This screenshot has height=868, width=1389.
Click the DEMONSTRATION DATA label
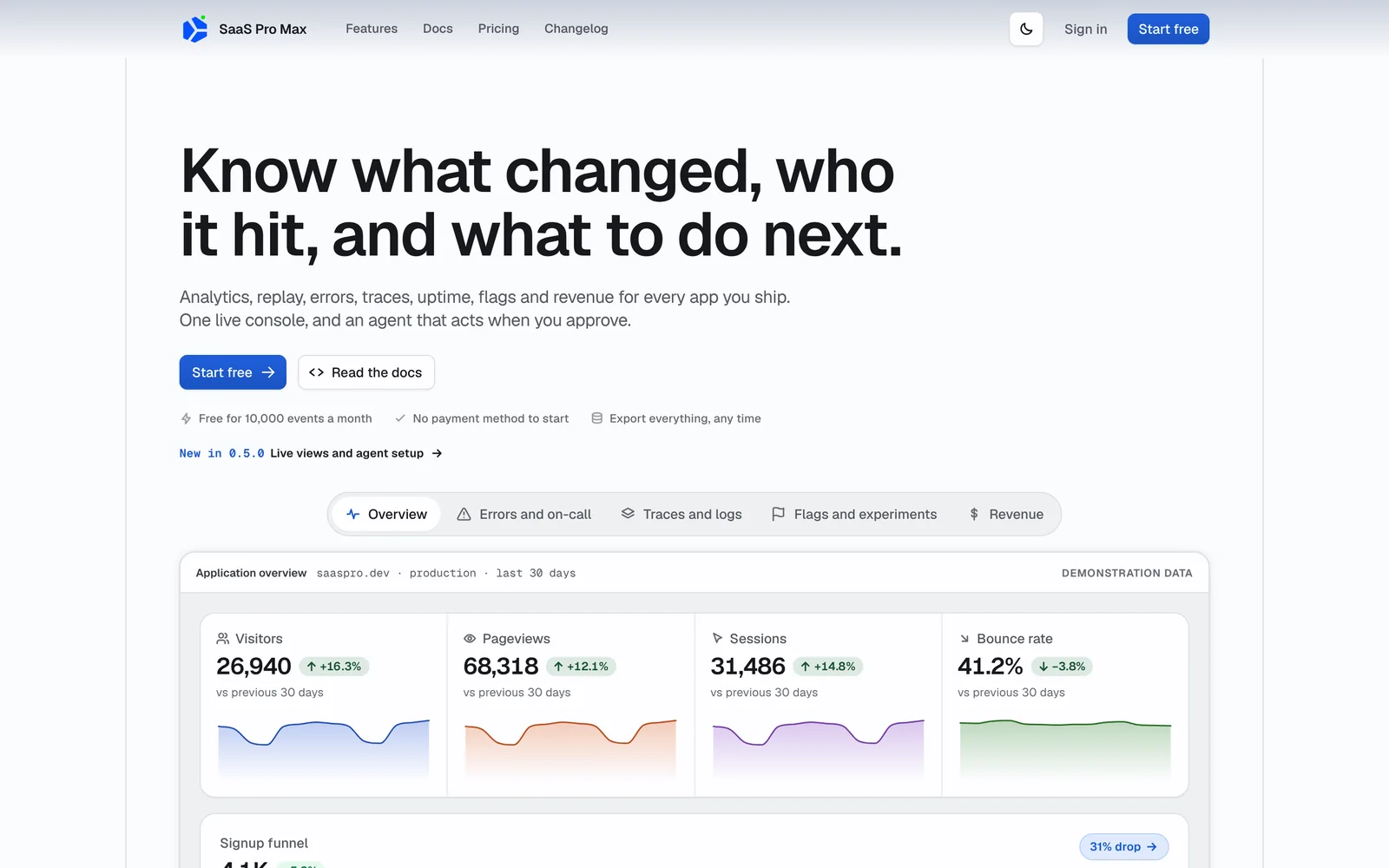pyautogui.click(x=1127, y=573)
